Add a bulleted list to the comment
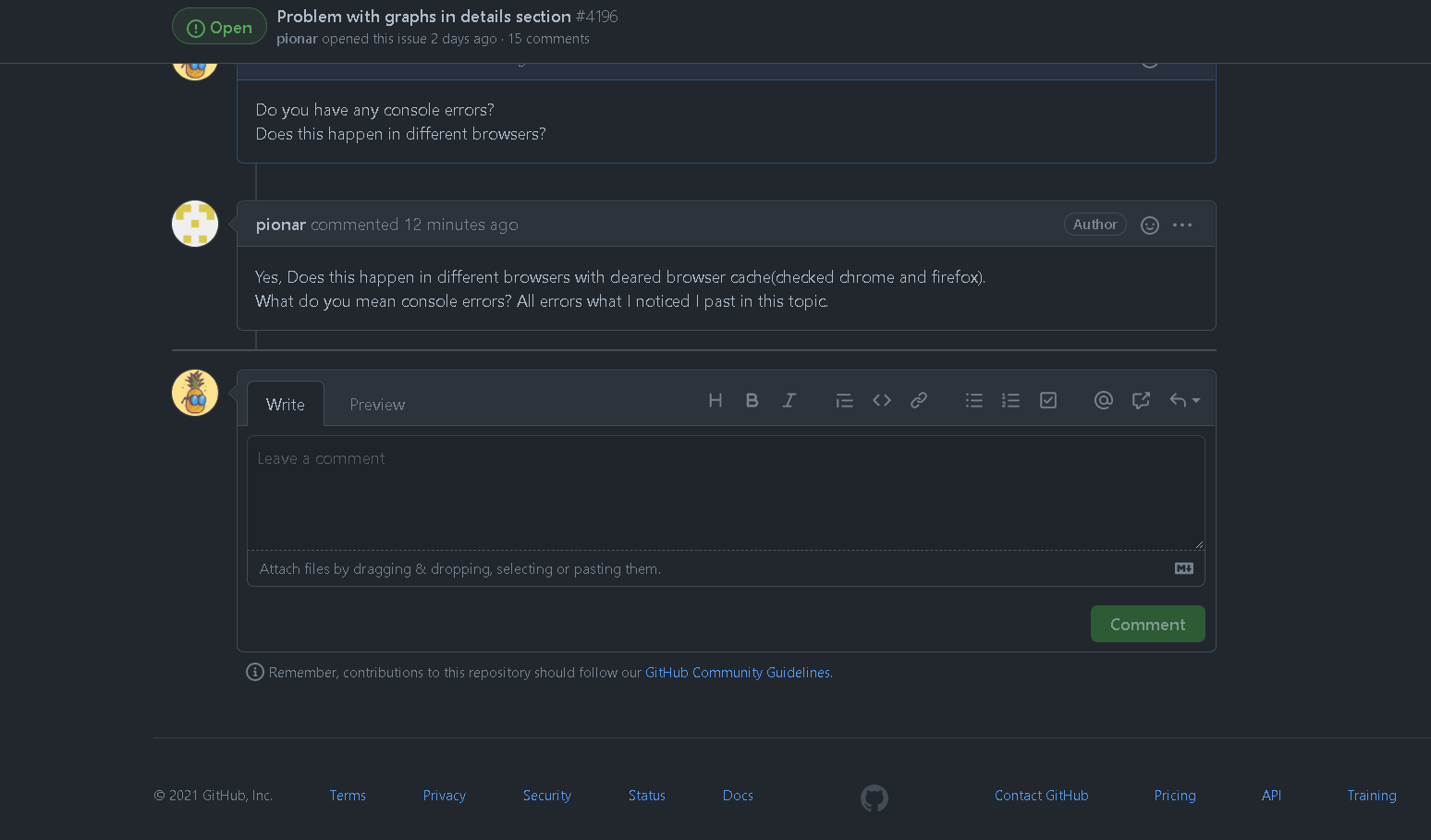 (973, 400)
